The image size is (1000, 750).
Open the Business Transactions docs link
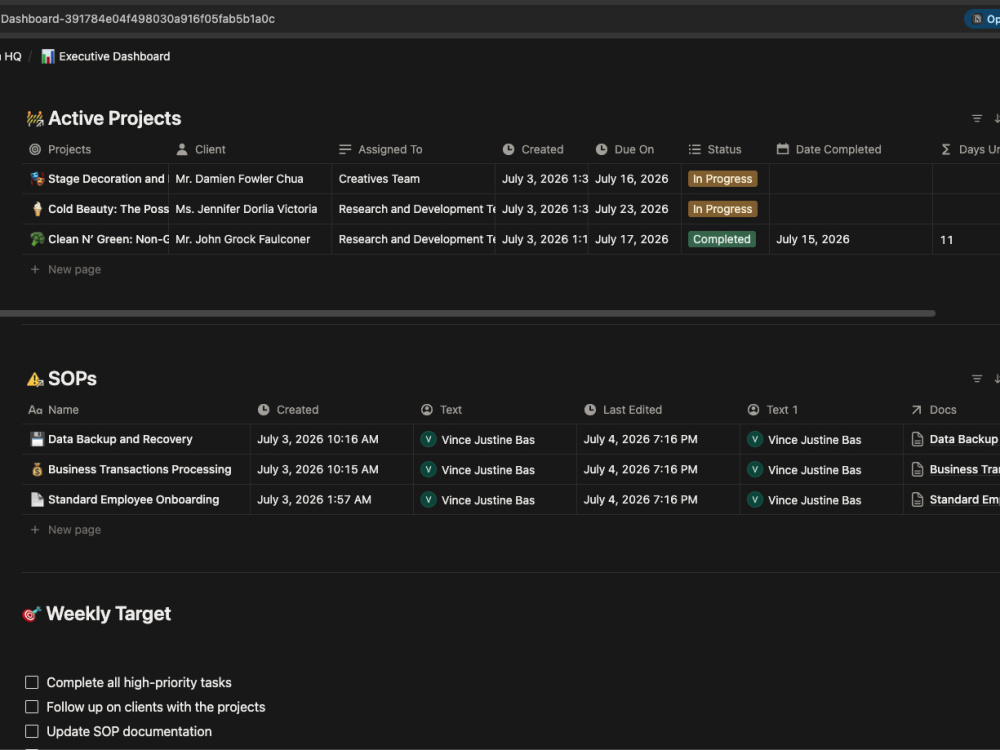[955, 469]
